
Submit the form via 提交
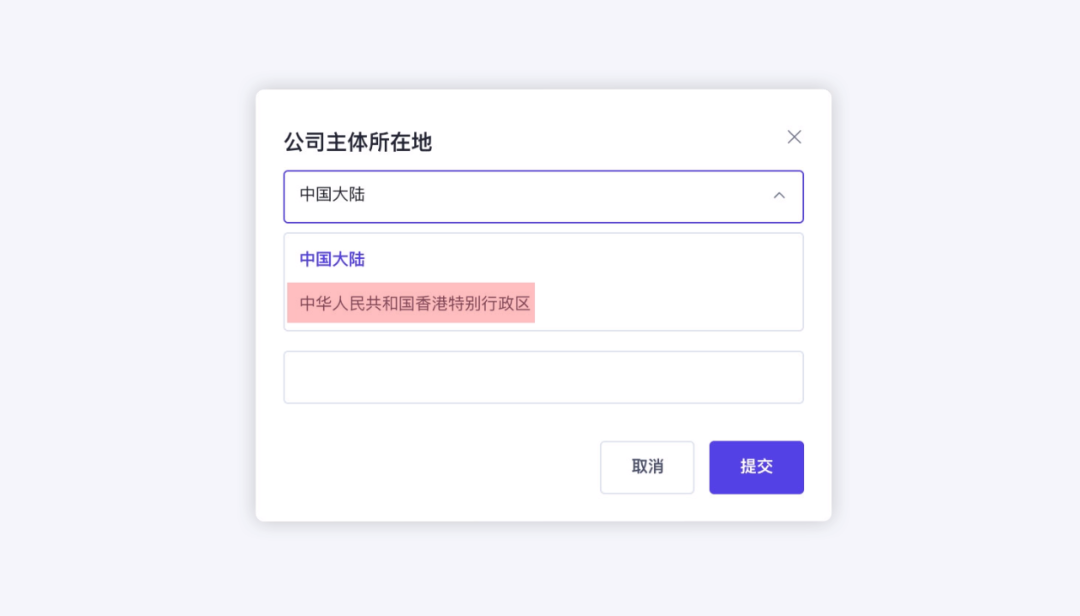756,467
